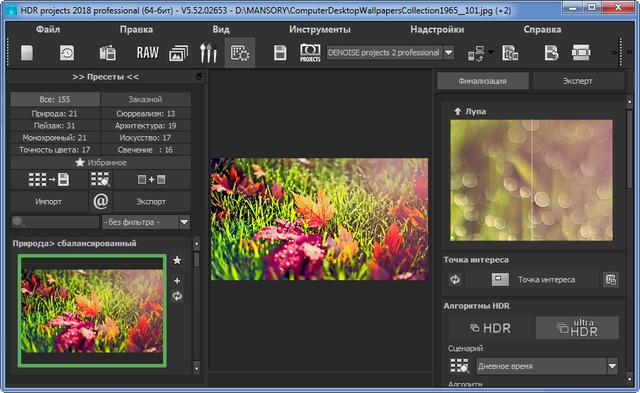The image size is (640, 393).
Task: Open the DENOISE projects 2 professional dropdown
Action: tap(449, 53)
